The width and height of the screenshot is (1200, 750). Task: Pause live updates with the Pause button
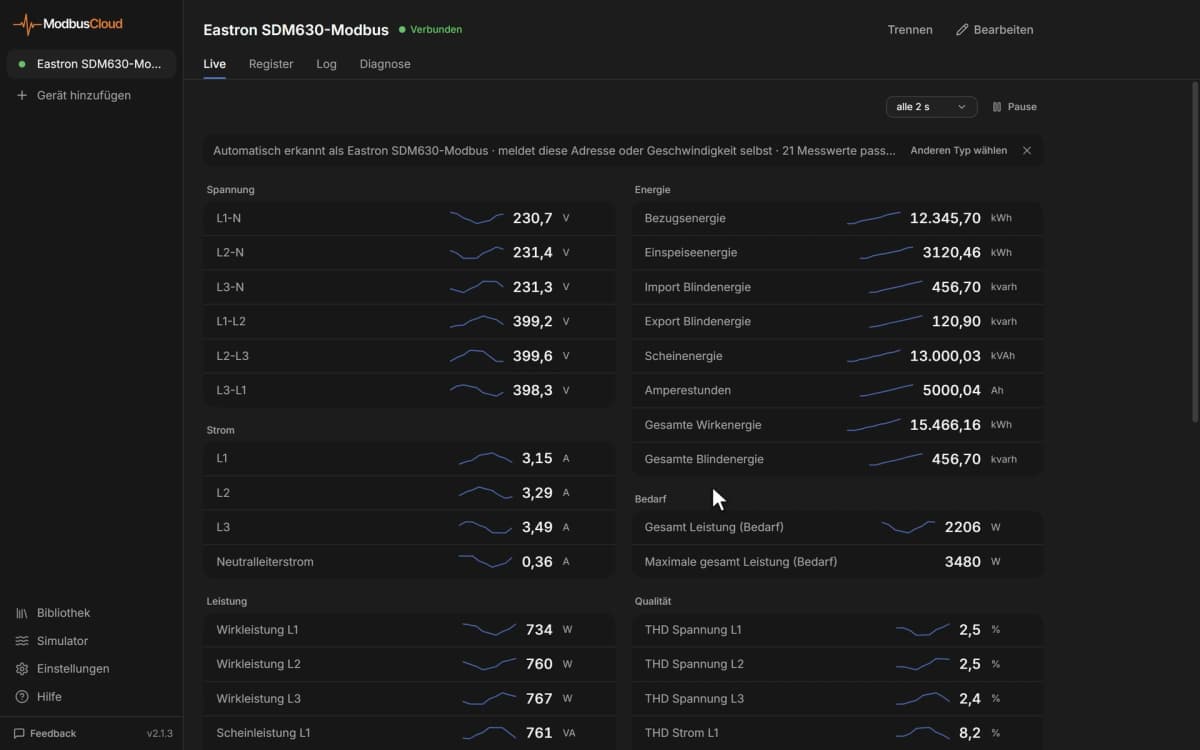coord(1014,107)
